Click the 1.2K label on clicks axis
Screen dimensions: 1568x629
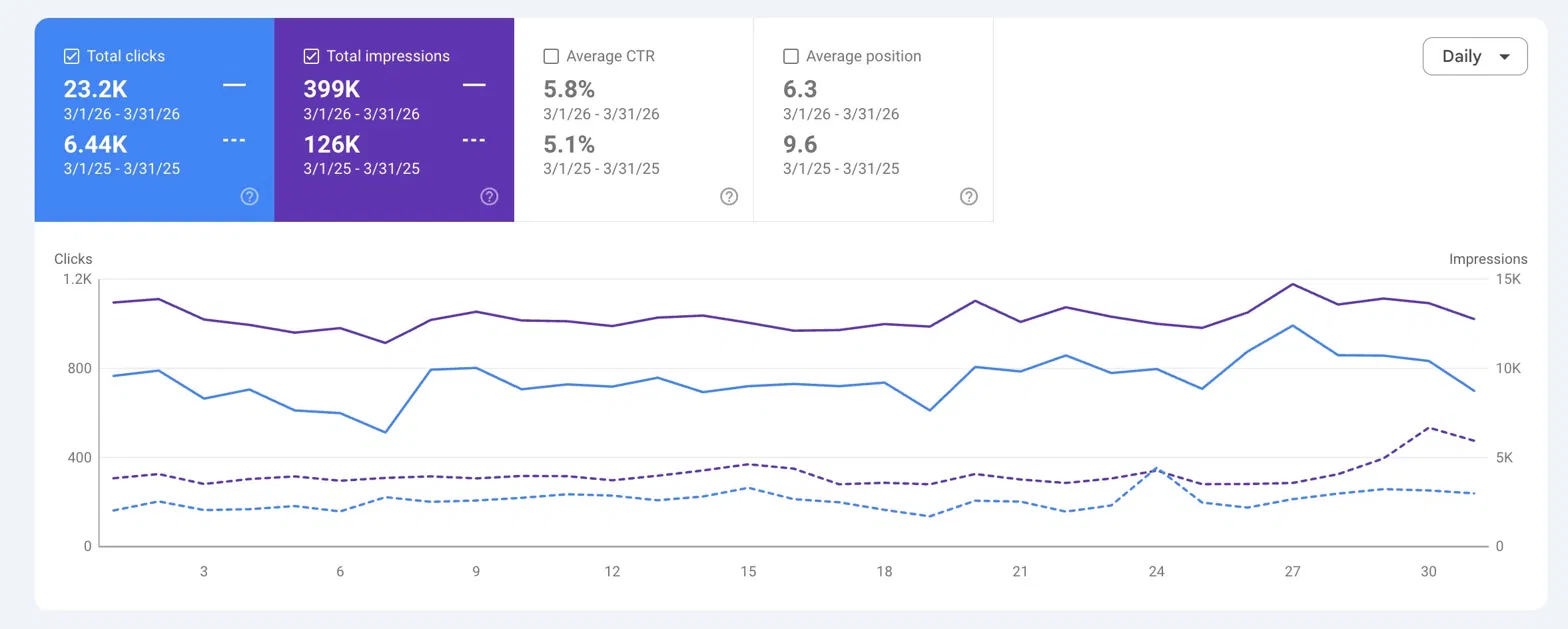tap(77, 280)
